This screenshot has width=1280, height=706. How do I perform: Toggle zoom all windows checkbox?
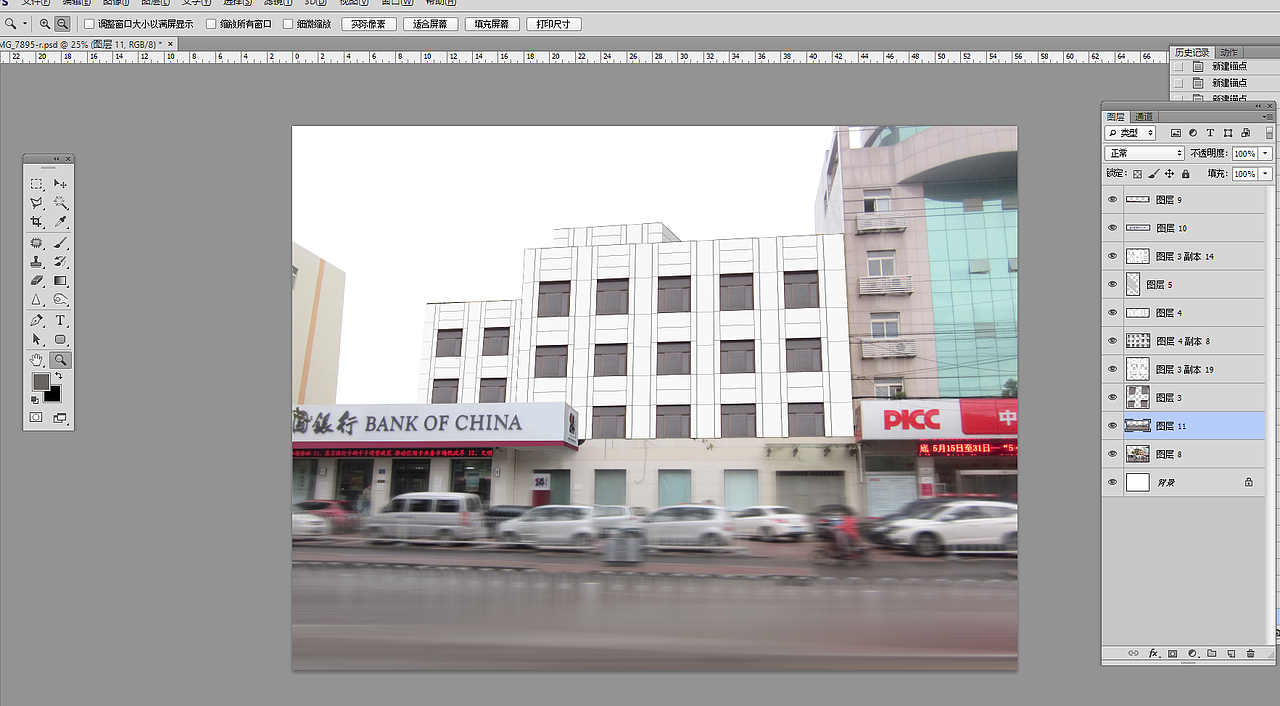(211, 24)
